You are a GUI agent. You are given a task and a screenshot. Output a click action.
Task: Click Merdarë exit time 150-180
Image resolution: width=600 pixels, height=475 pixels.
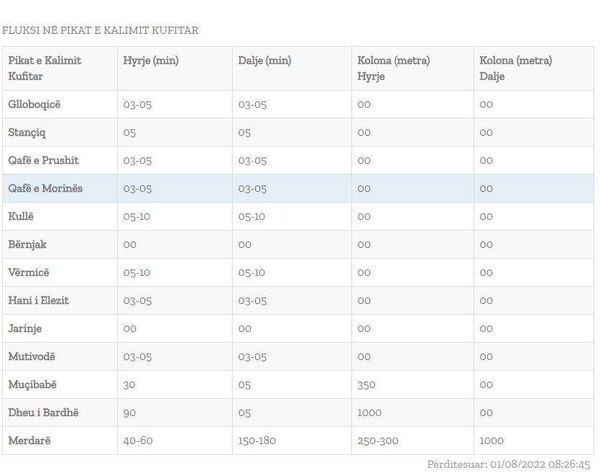257,441
